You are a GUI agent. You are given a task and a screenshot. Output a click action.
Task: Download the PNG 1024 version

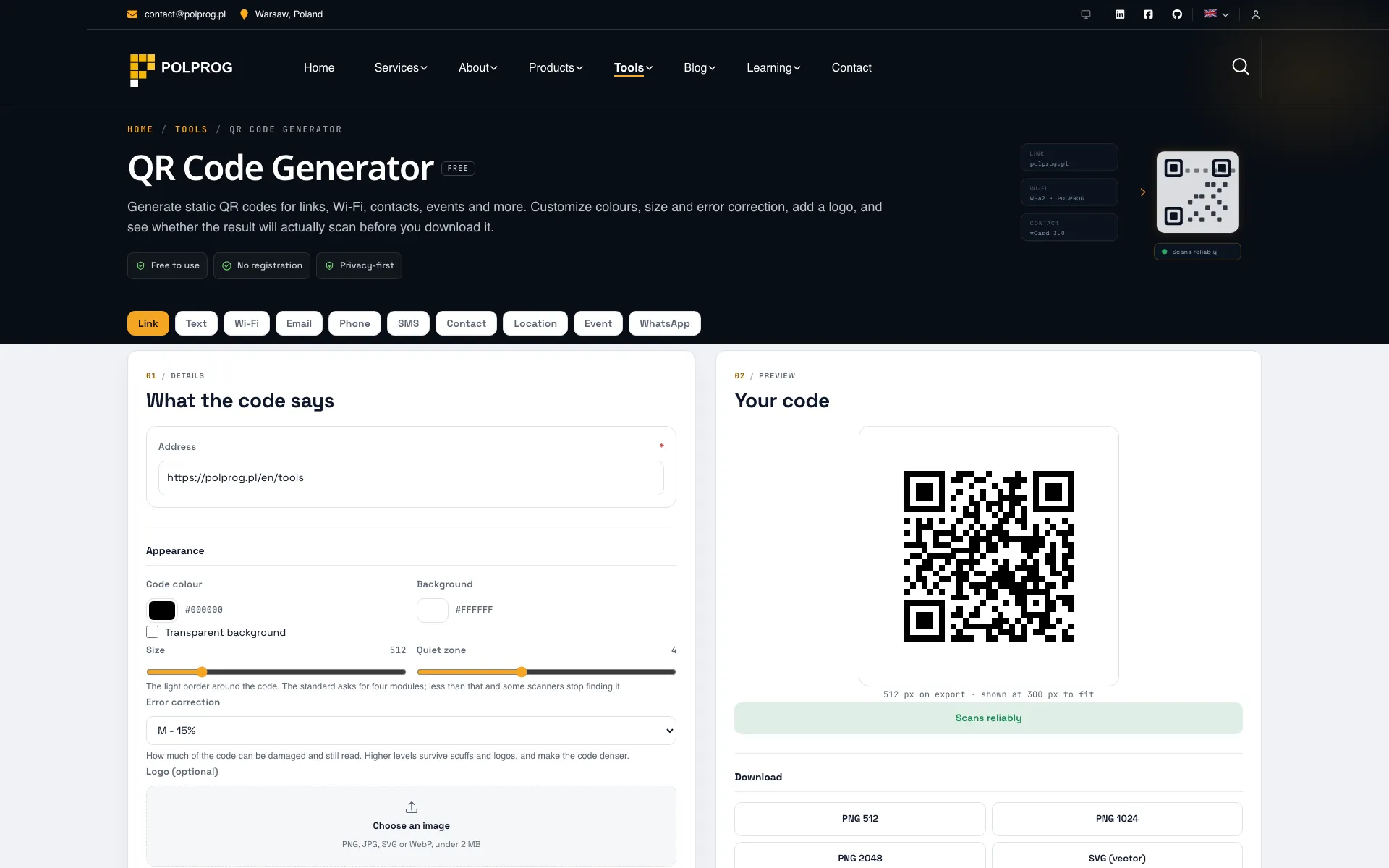[1117, 819]
